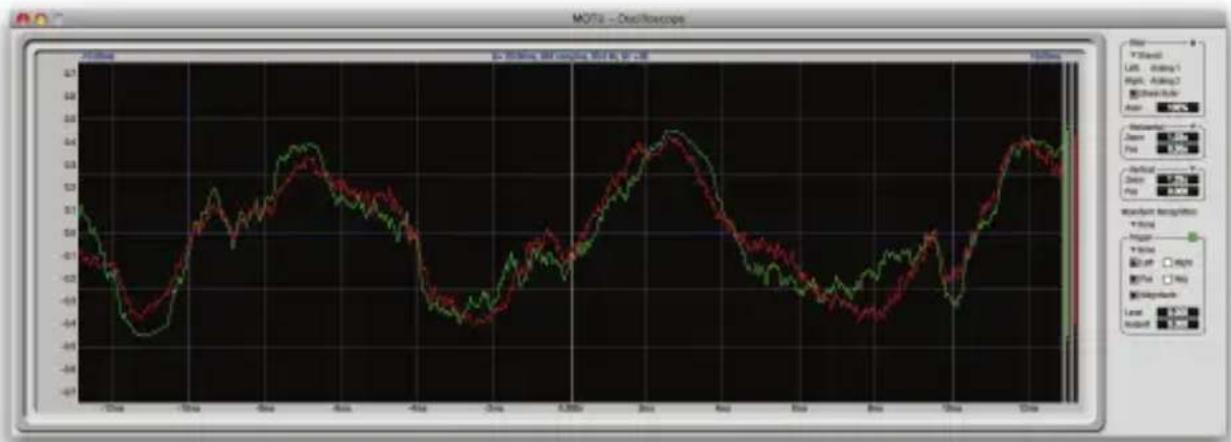Click the Vertical Zoom value field

tap(1177, 178)
